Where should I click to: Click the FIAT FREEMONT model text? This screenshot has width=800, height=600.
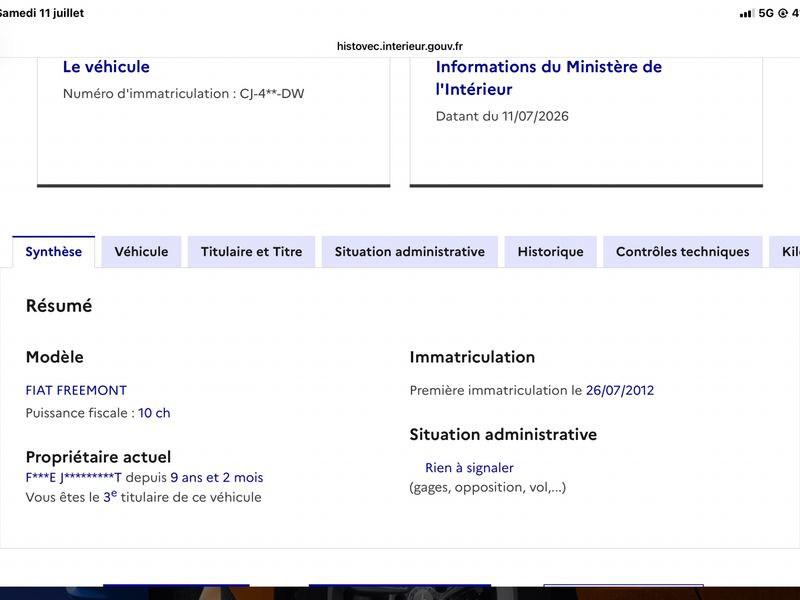(76, 390)
